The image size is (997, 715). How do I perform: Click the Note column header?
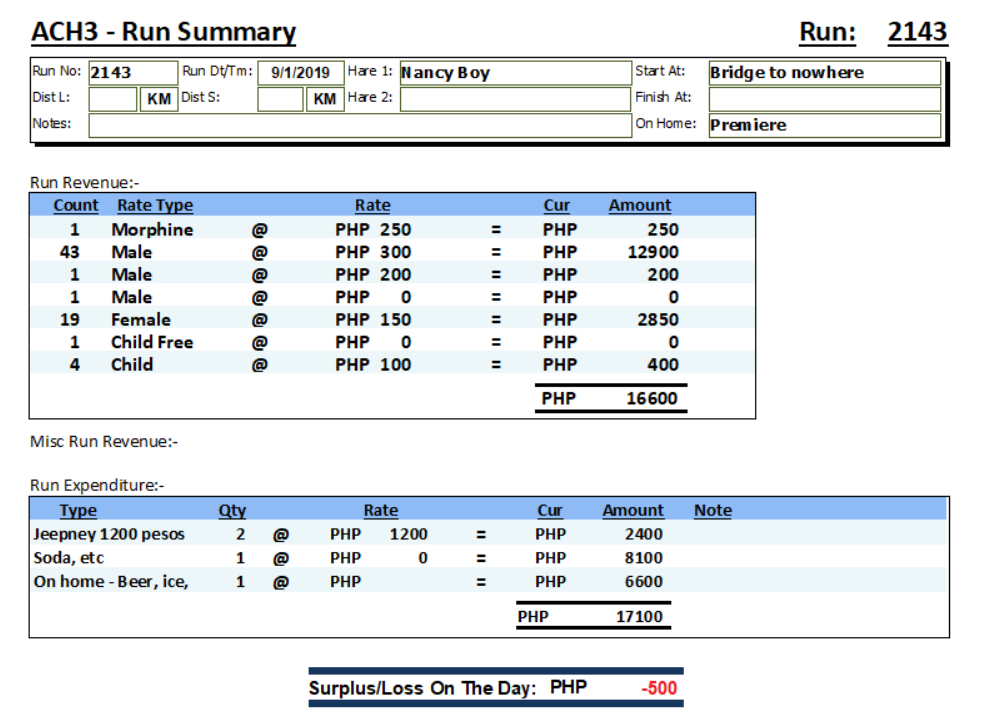click(x=712, y=510)
